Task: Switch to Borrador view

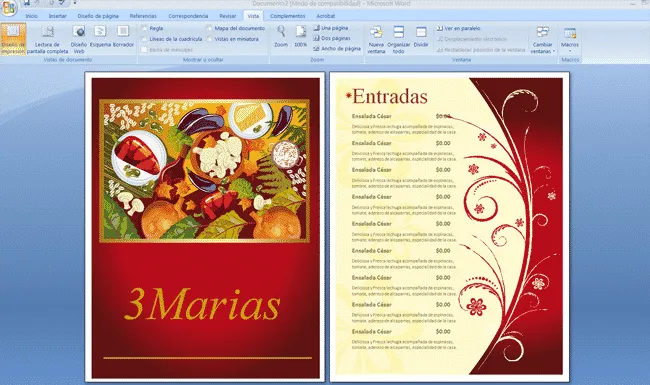Action: click(x=123, y=37)
